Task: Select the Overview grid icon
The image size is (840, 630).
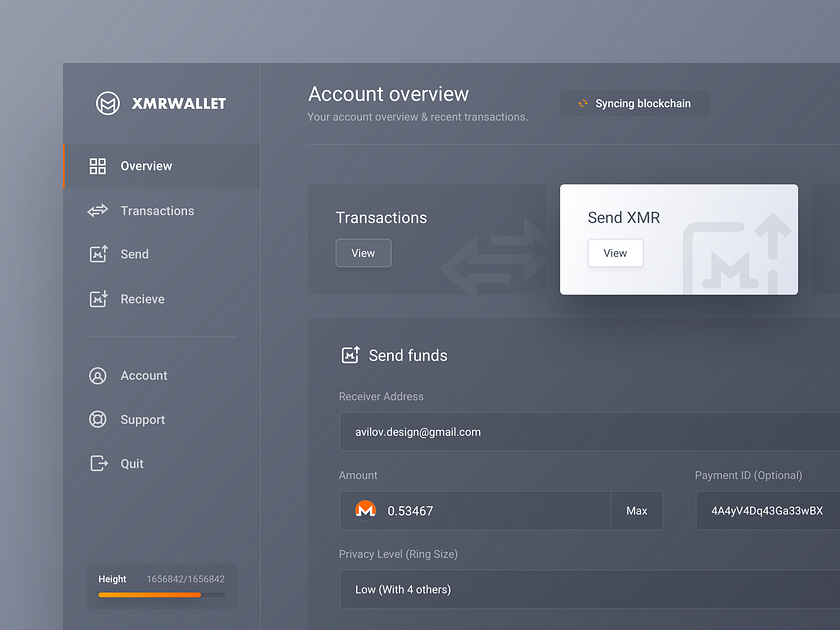Action: 97,166
